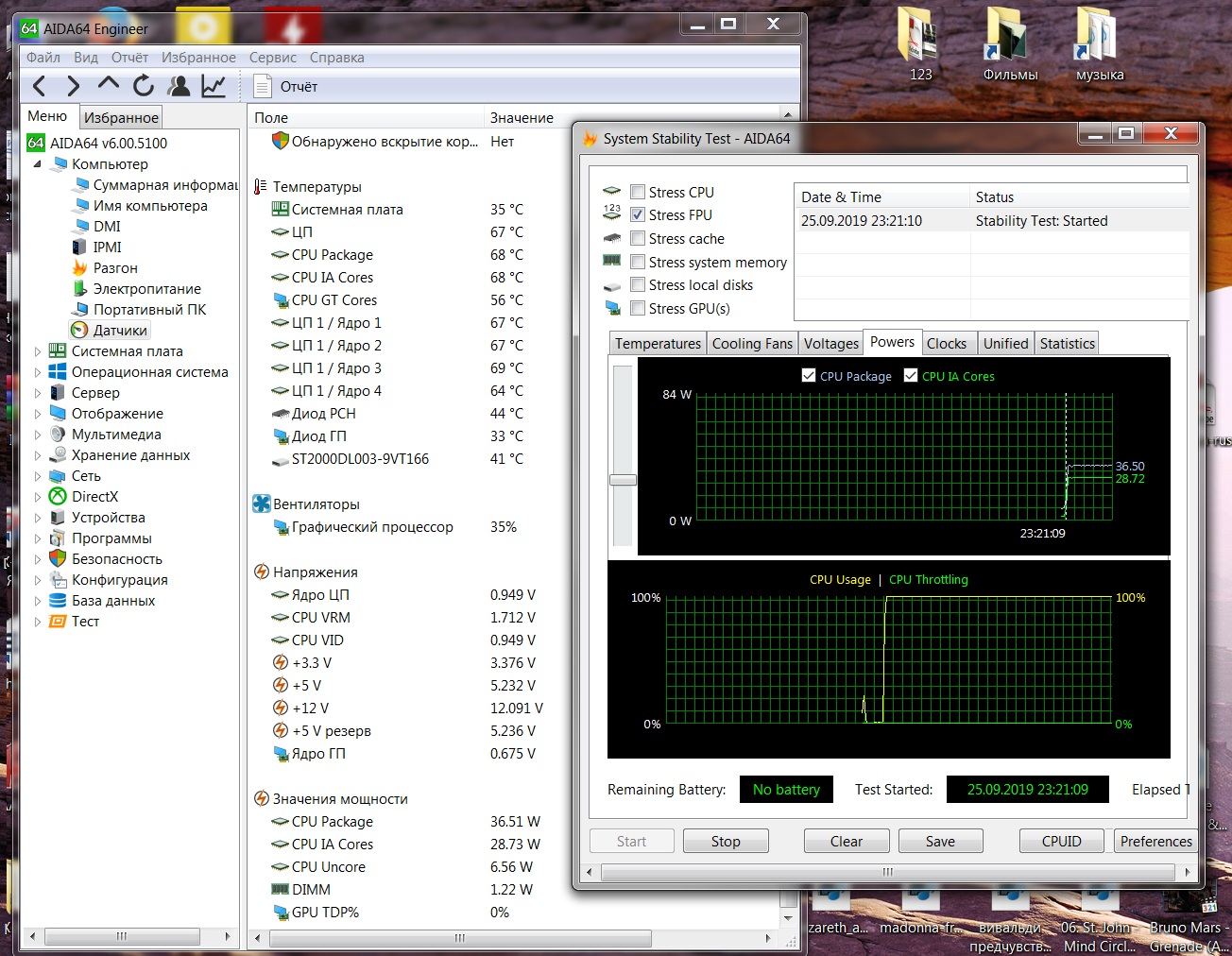Image resolution: width=1232 pixels, height=956 pixels.
Task: Open Имя компьютера tree item
Action: coord(150,206)
